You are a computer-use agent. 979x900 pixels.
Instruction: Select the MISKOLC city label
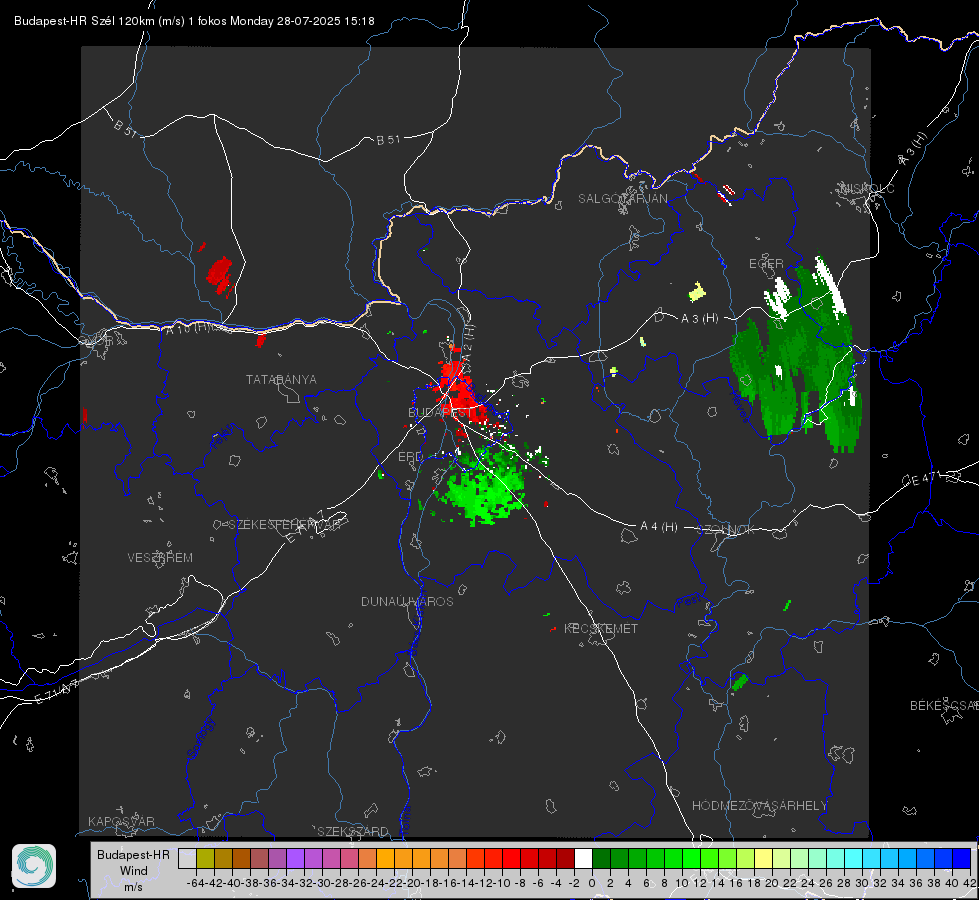[x=868, y=188]
